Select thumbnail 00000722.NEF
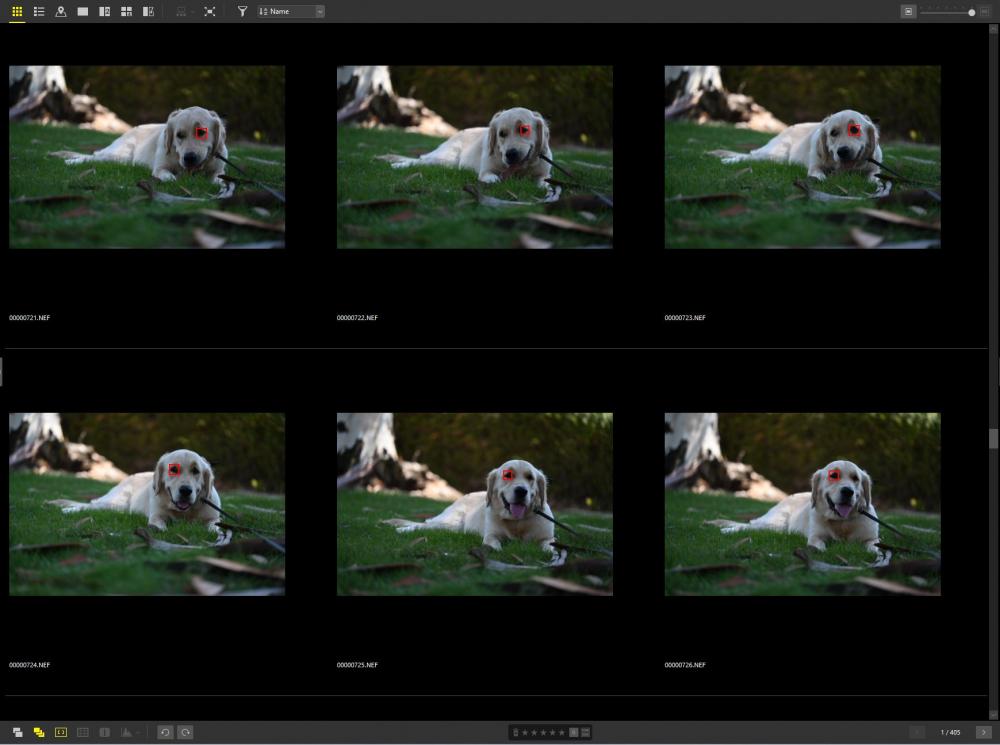Image resolution: width=1000 pixels, height=745 pixels. click(474, 157)
